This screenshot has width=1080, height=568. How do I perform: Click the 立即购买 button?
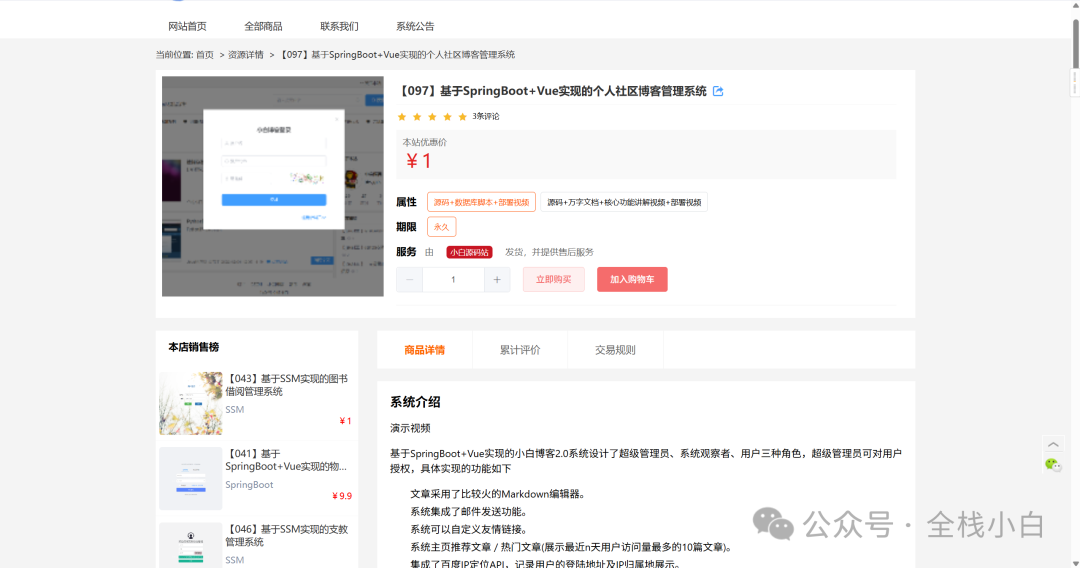554,280
